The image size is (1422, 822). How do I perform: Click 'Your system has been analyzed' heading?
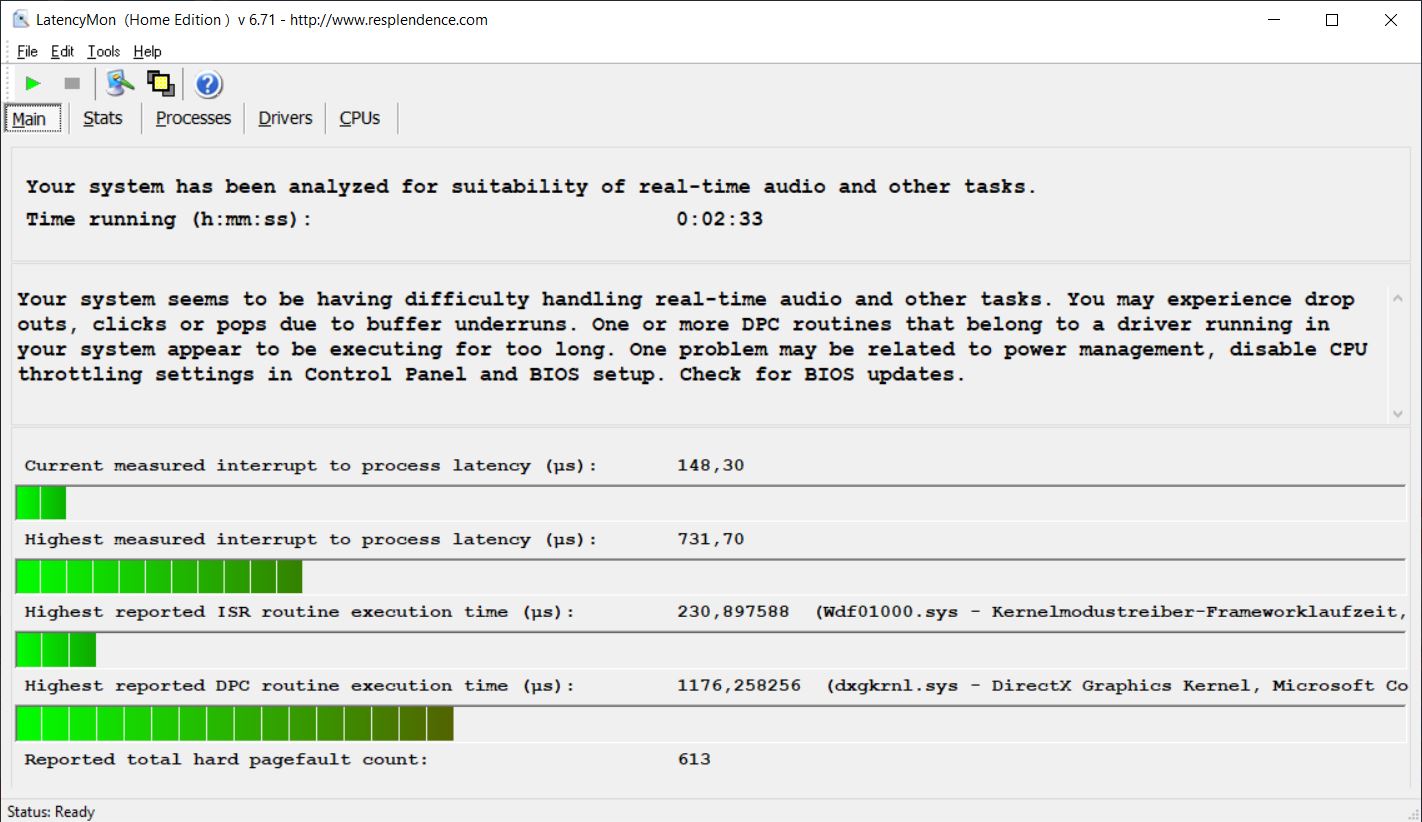pos(531,186)
